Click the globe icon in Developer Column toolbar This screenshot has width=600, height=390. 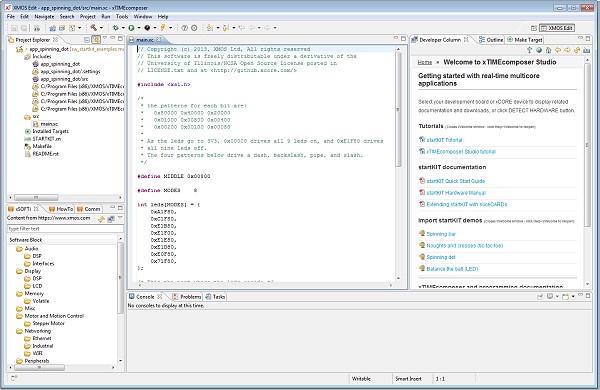pos(539,50)
